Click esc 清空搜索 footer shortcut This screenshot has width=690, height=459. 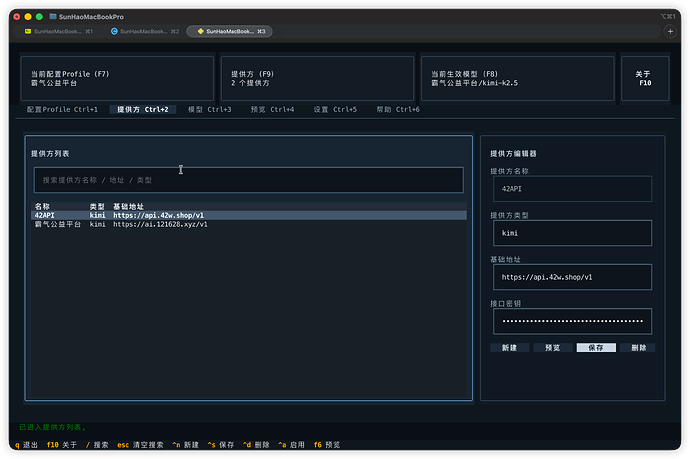[140, 445]
